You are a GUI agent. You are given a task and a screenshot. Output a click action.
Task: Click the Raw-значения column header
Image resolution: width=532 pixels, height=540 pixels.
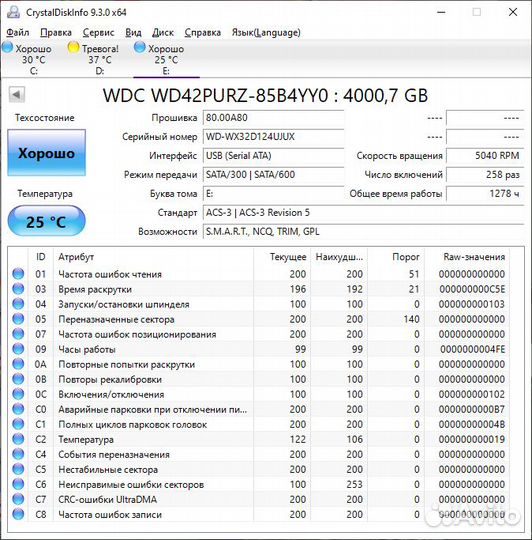(467, 257)
